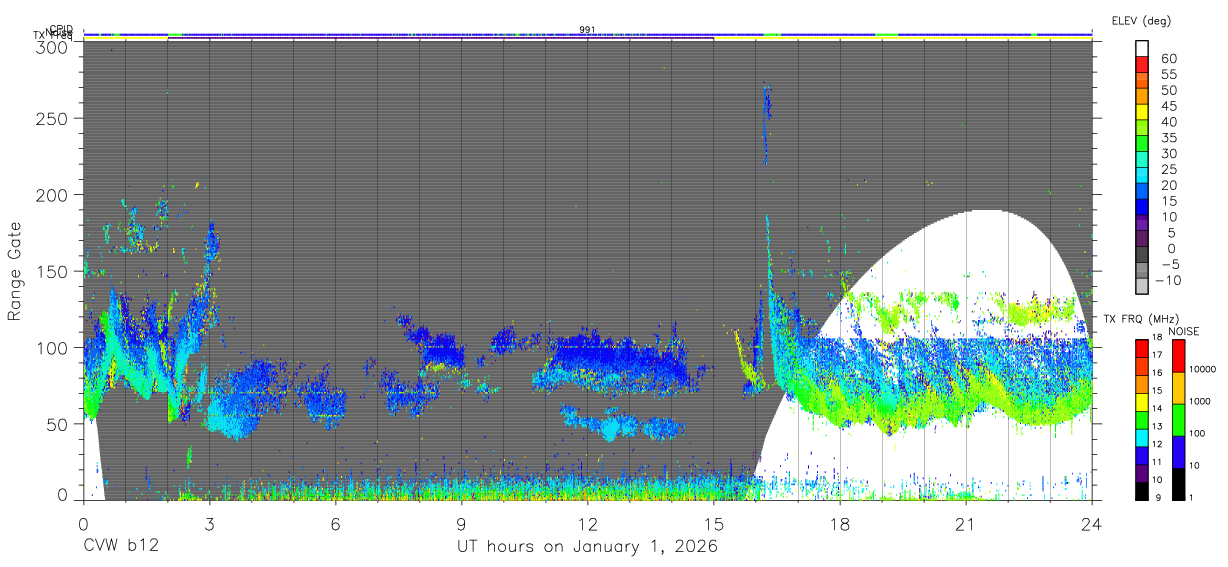1228x567 pixels.
Task: Click the "12" hour tick on time axis
Action: pyautogui.click(x=587, y=523)
